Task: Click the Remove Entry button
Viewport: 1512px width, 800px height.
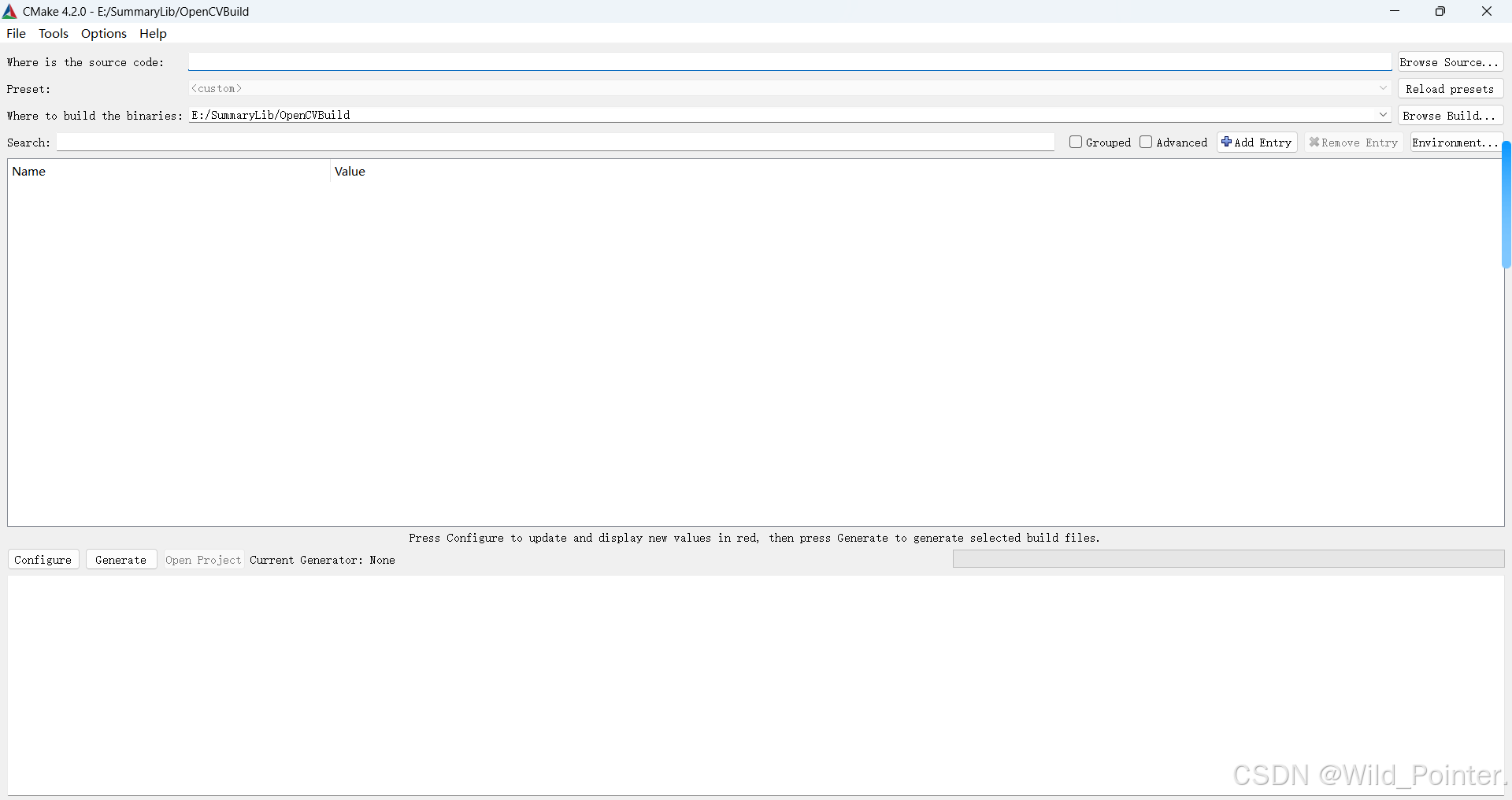Action: click(1354, 143)
